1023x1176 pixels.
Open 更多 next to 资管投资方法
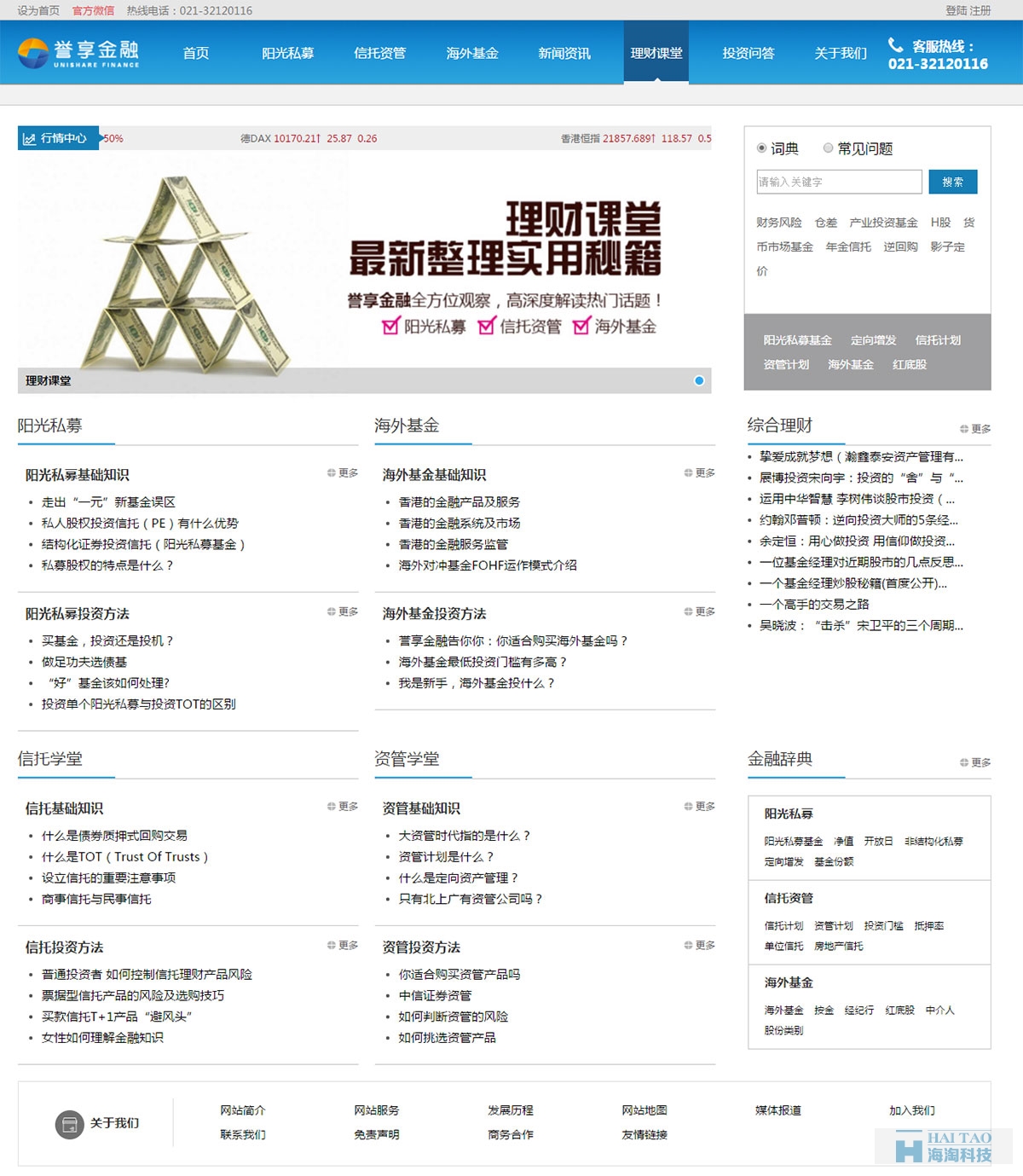point(700,945)
